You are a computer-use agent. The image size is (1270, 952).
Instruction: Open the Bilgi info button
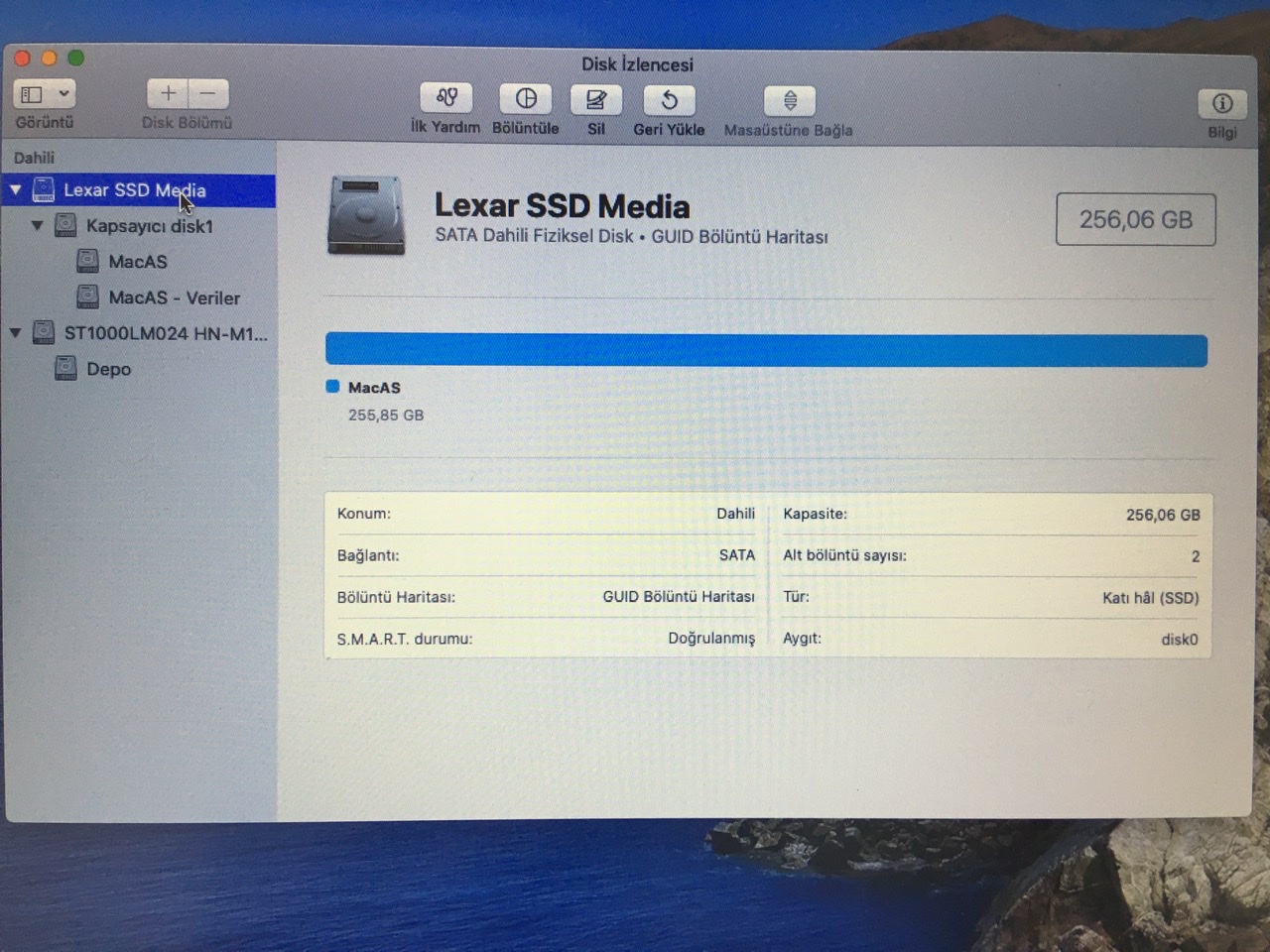coord(1221,103)
